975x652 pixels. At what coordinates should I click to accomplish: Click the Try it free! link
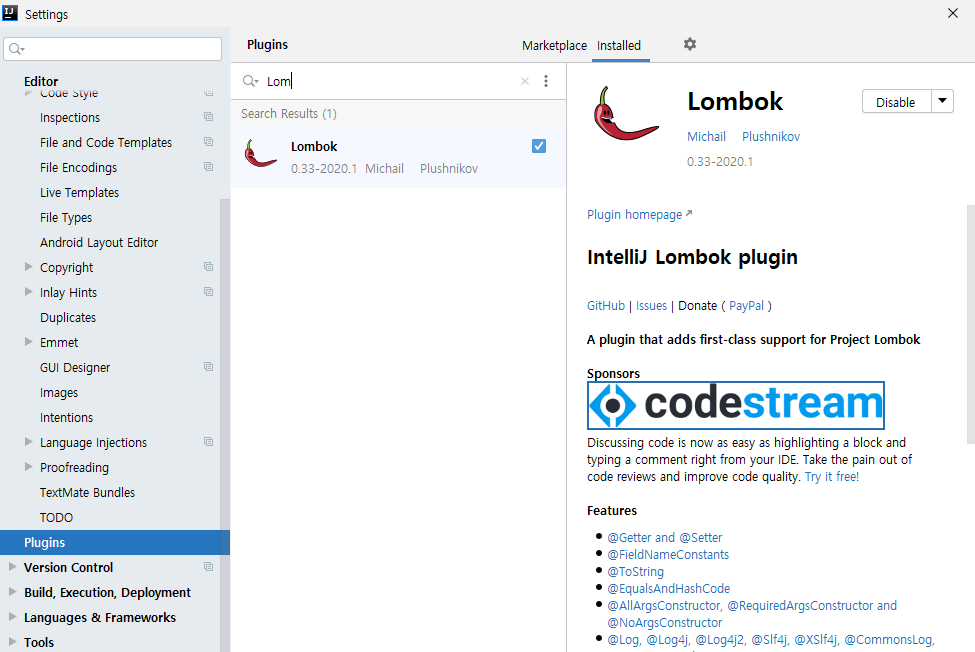pos(832,477)
